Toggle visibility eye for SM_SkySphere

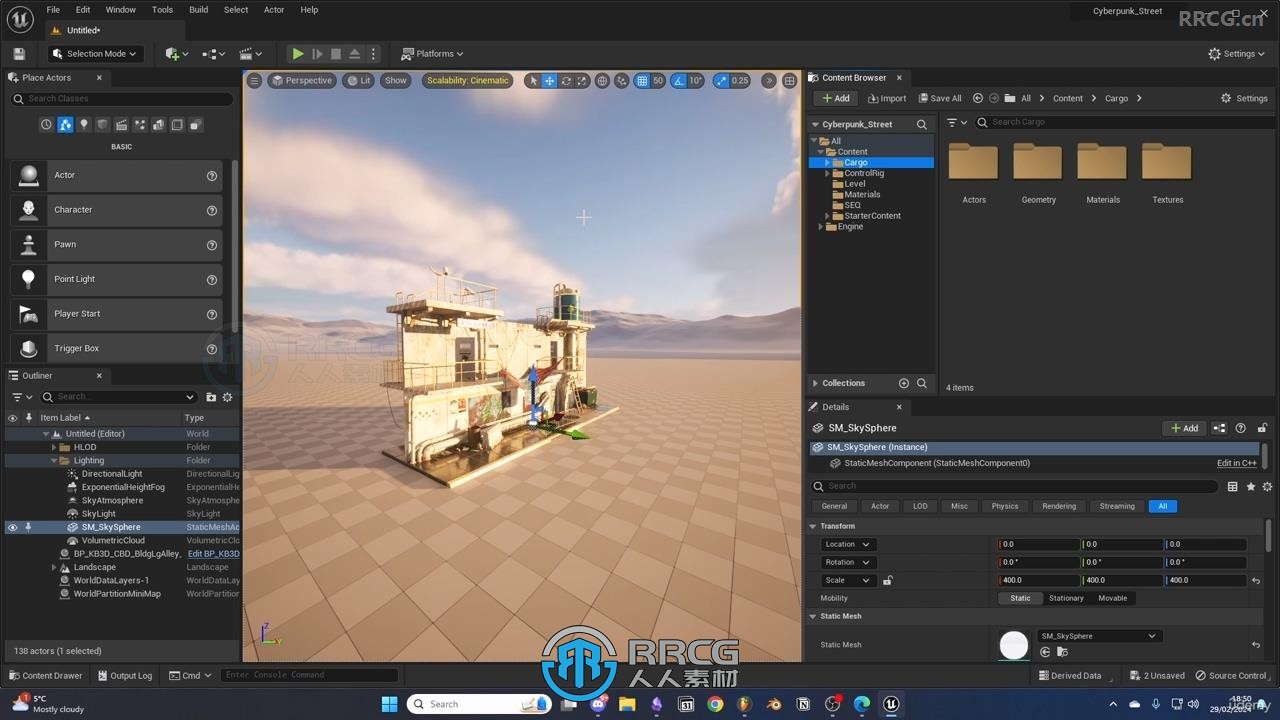(13, 527)
